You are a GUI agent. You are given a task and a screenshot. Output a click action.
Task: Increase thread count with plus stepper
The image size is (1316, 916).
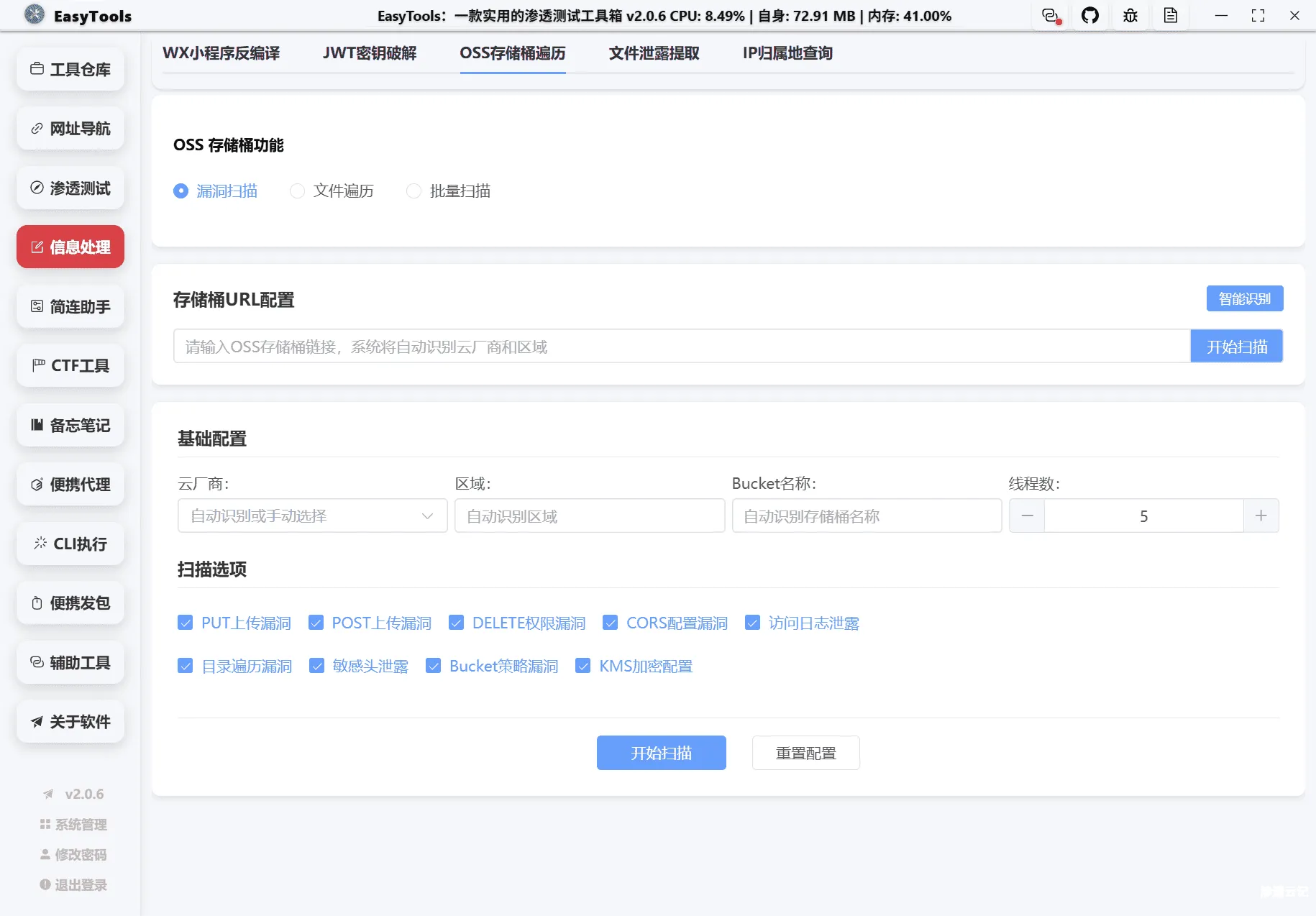click(x=1261, y=516)
